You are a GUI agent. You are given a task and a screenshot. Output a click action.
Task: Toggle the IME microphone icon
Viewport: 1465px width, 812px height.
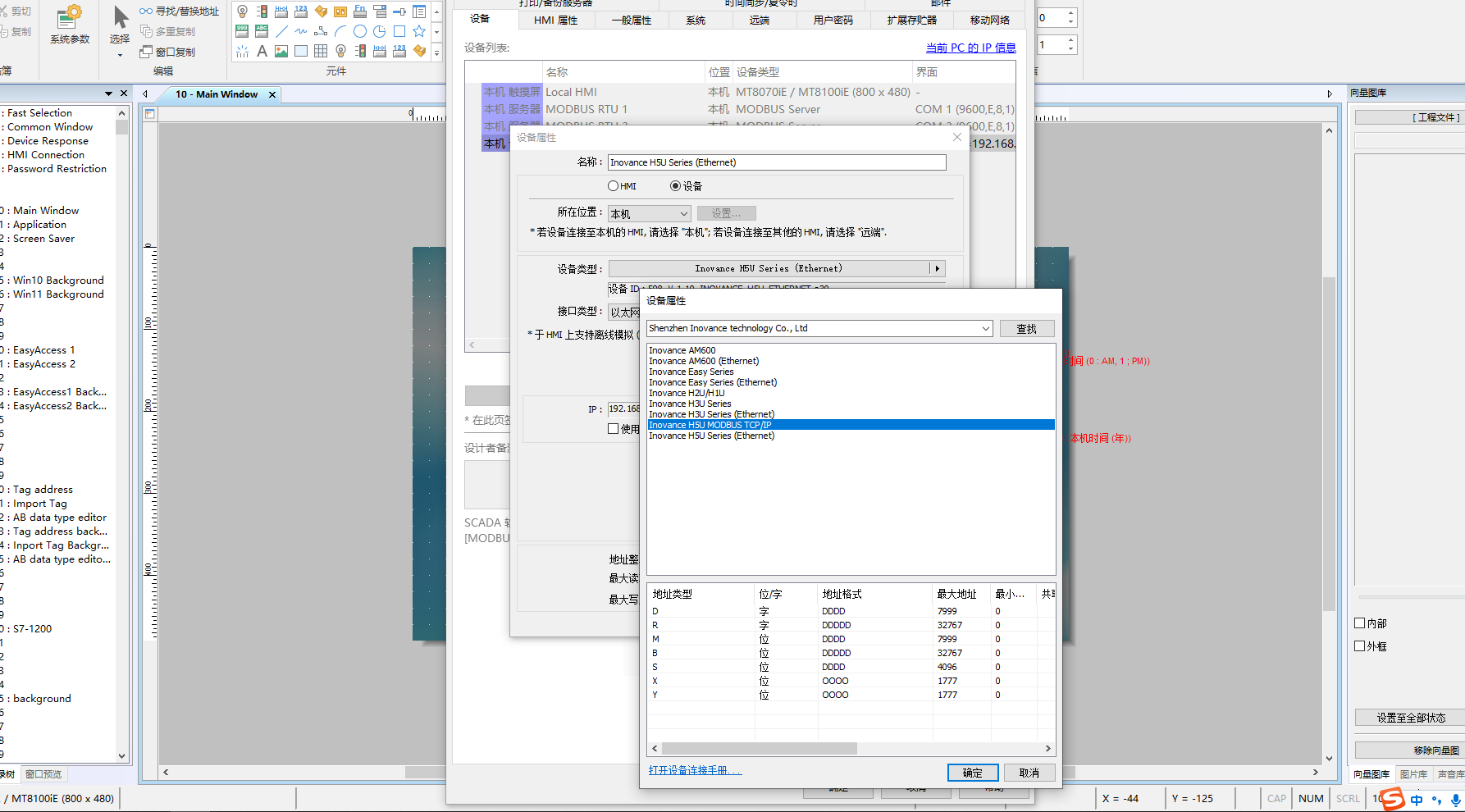point(1456,800)
